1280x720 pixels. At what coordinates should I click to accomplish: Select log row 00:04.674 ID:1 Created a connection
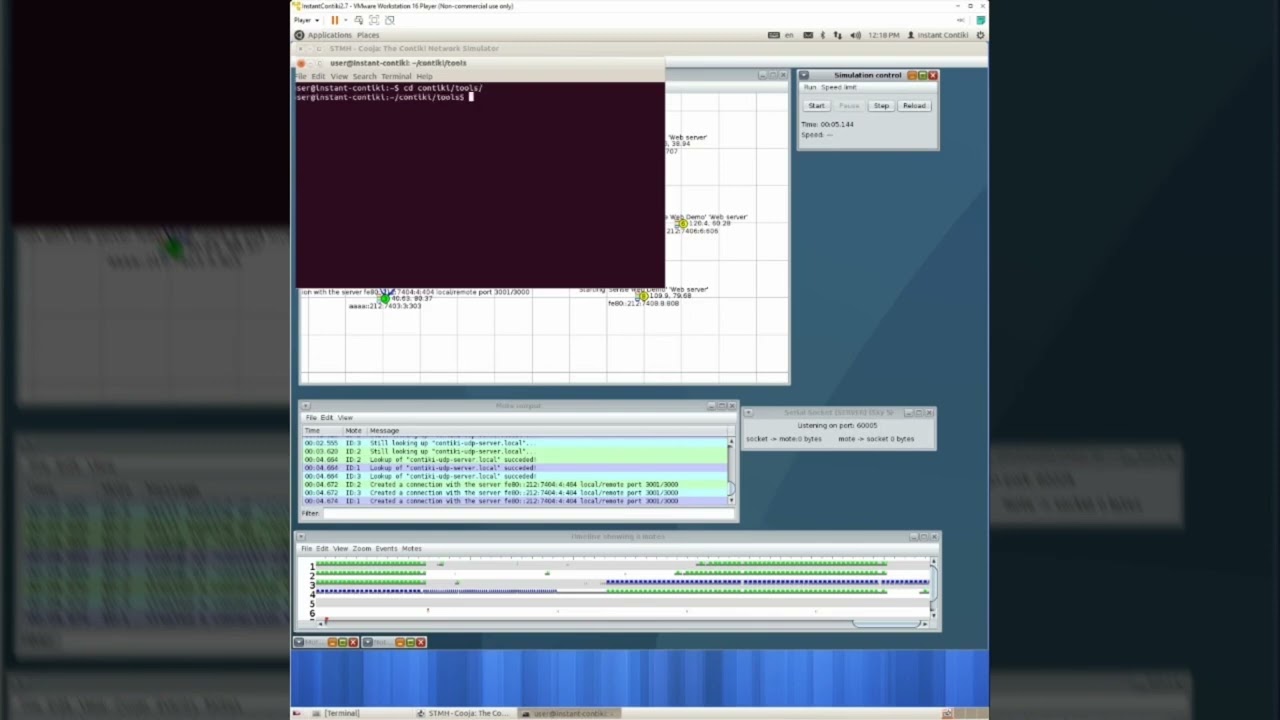[516, 501]
